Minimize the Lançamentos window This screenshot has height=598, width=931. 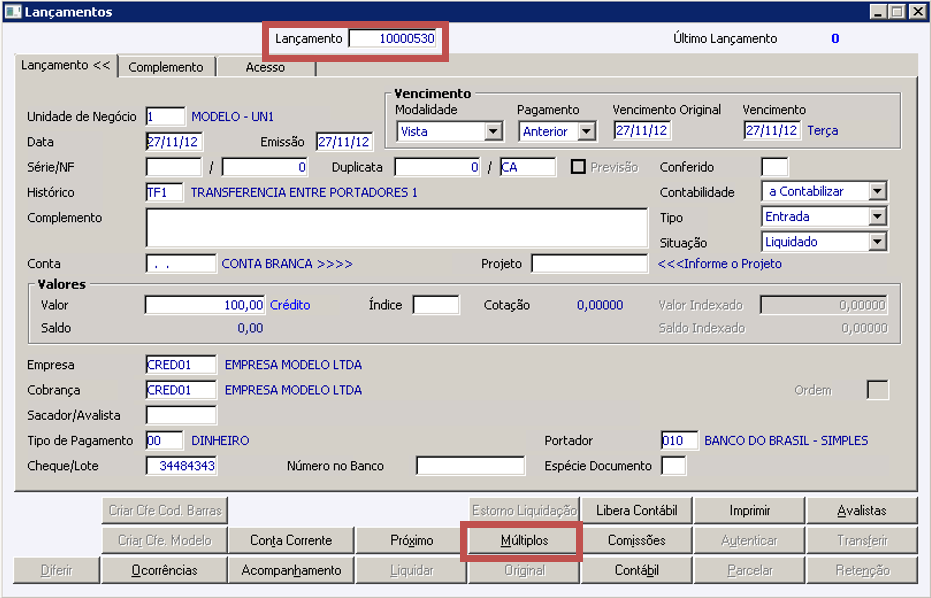click(x=878, y=12)
